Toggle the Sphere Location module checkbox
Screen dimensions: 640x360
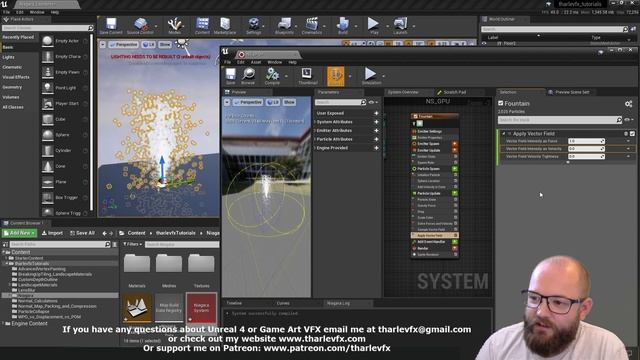(456, 181)
